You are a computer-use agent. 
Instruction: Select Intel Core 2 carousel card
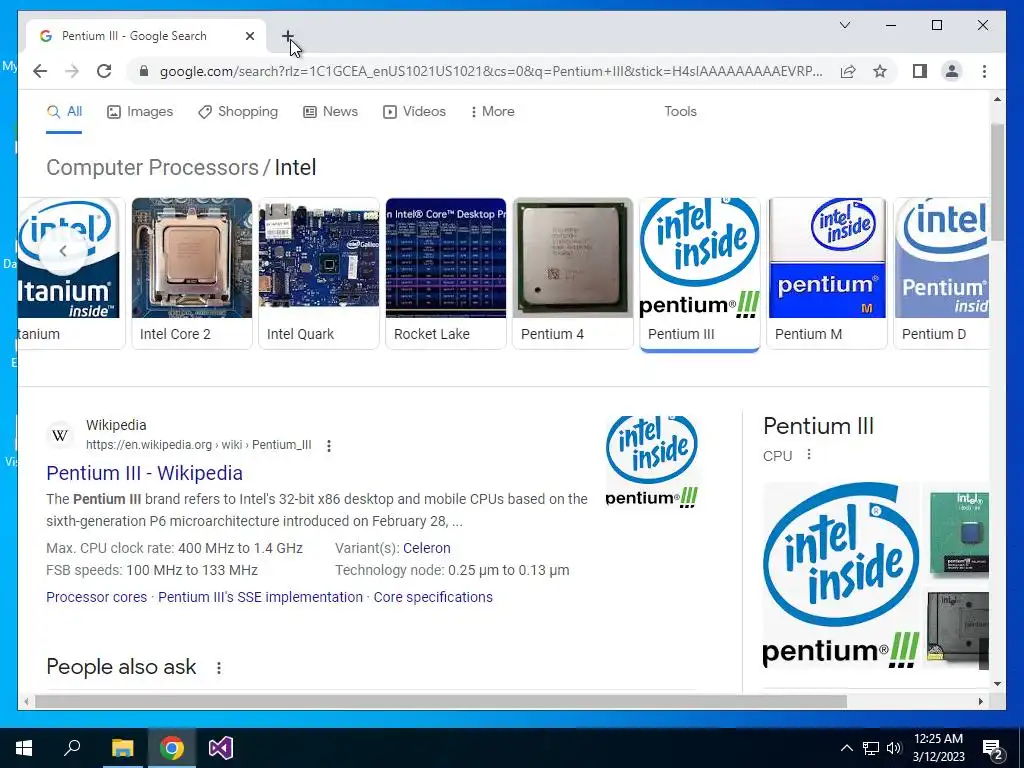(191, 273)
